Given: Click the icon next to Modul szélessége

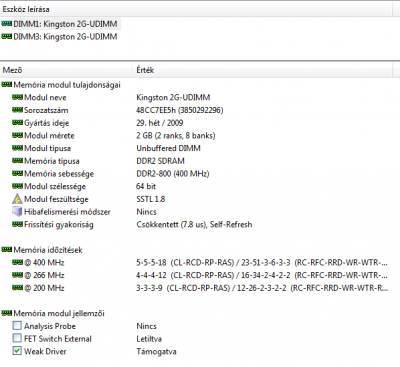Looking at the screenshot, I should (17, 186).
